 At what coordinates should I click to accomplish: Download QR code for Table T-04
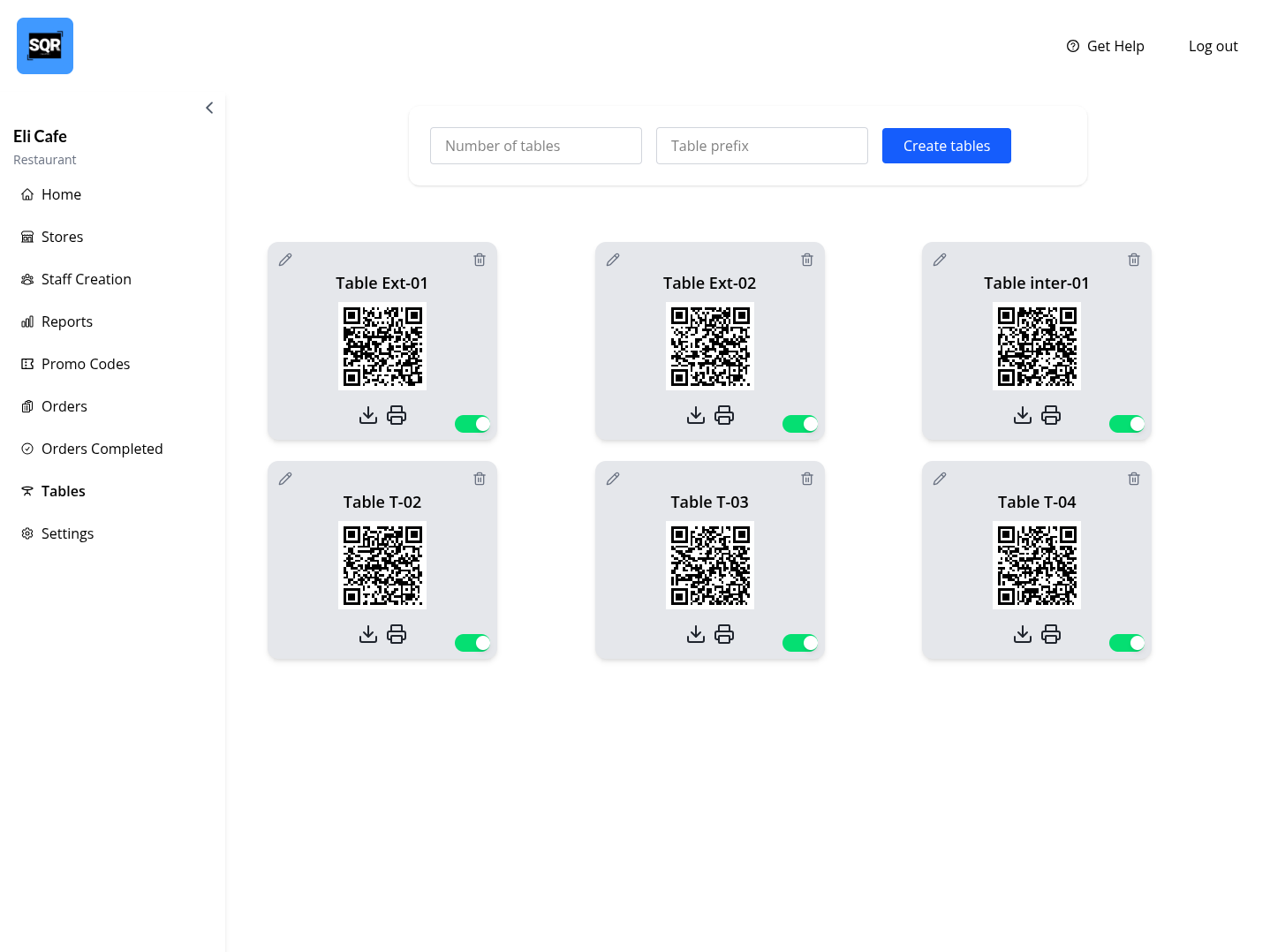(1023, 634)
